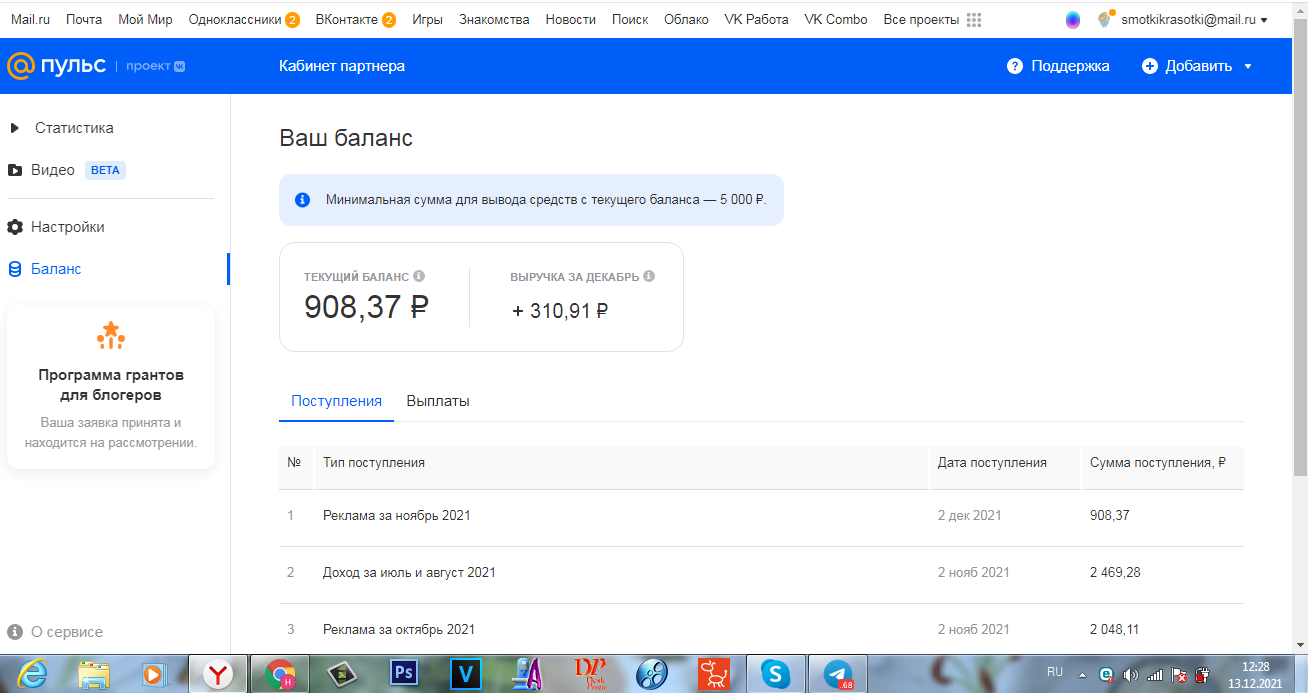The image size is (1308, 693).
Task: Open Настройки in the sidebar
Action: tap(56, 227)
